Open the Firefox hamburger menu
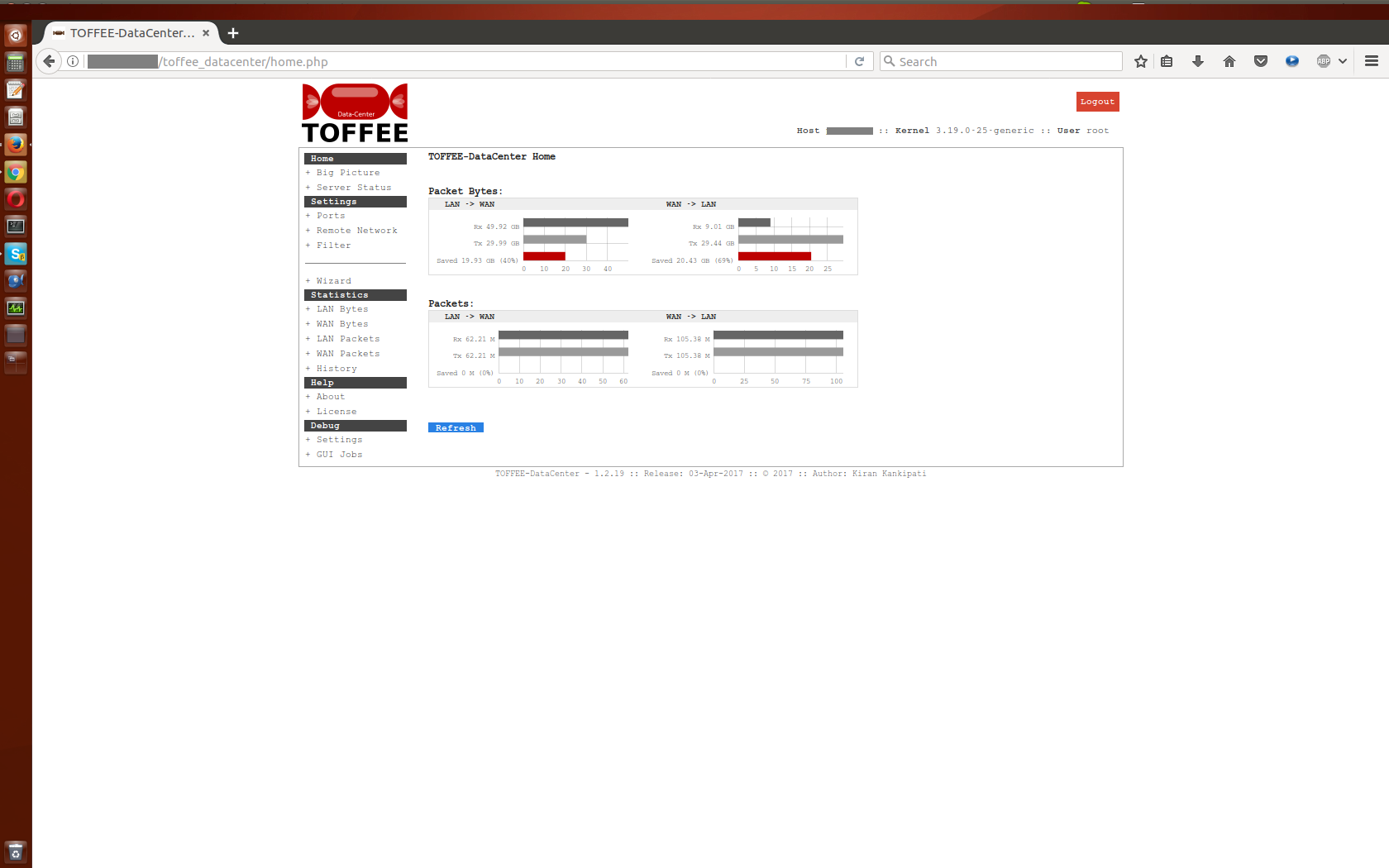1389x868 pixels. (x=1372, y=61)
